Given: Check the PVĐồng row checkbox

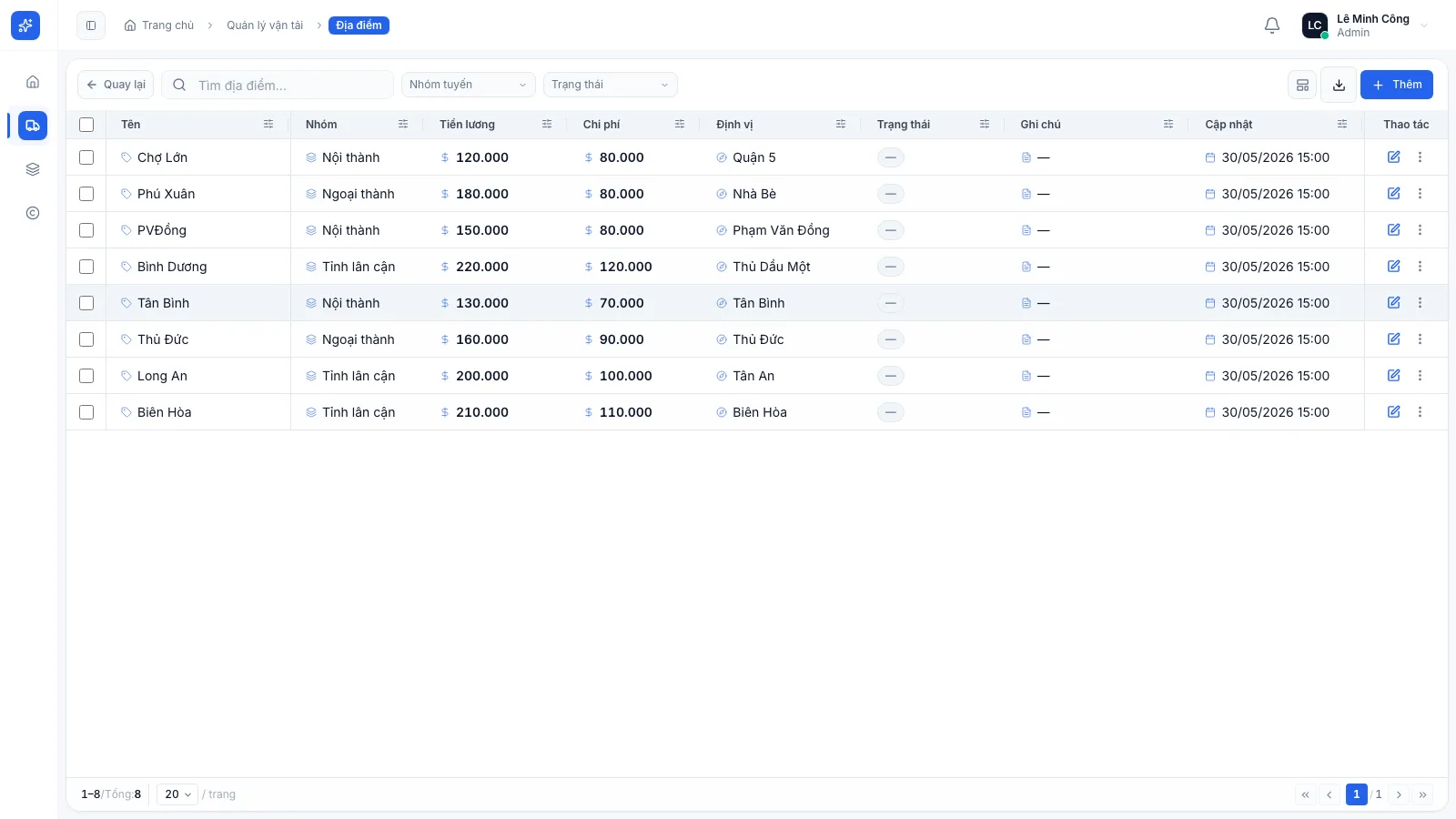Looking at the screenshot, I should [x=86, y=230].
